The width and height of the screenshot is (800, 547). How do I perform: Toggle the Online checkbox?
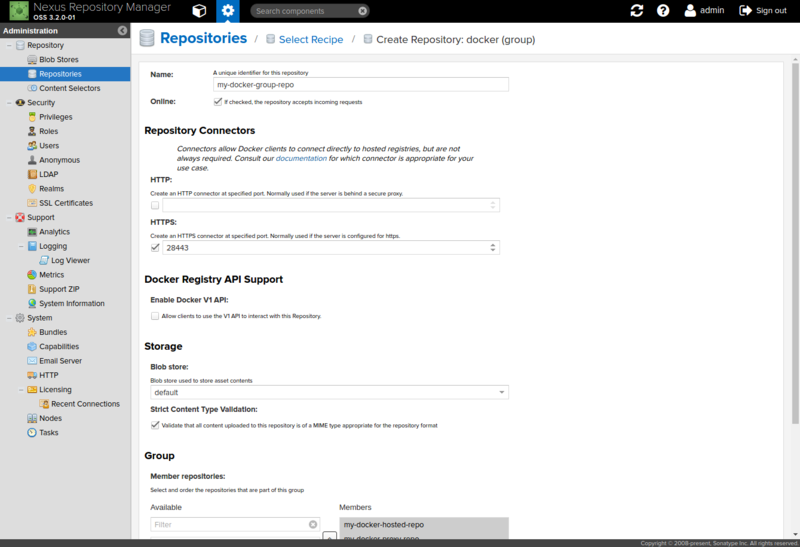pos(218,102)
